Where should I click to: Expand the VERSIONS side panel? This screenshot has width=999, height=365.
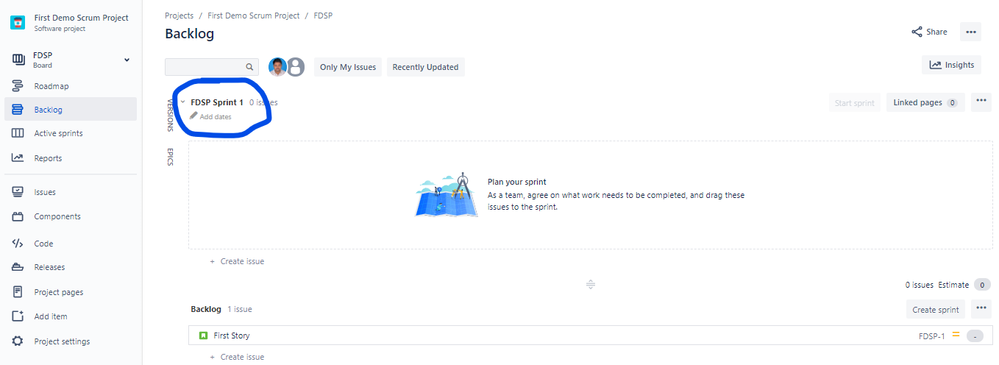(170, 115)
